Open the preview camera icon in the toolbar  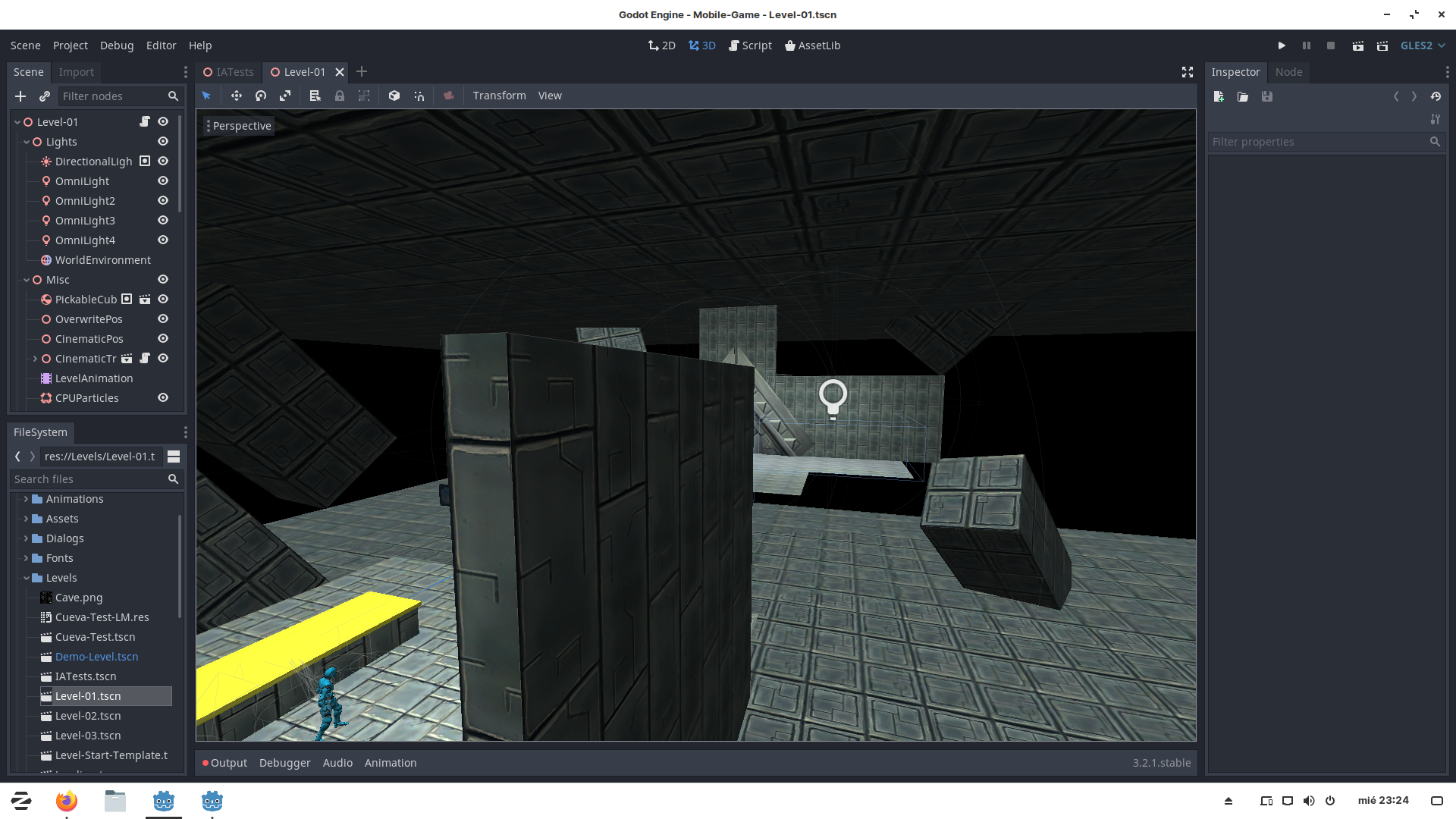click(x=448, y=96)
